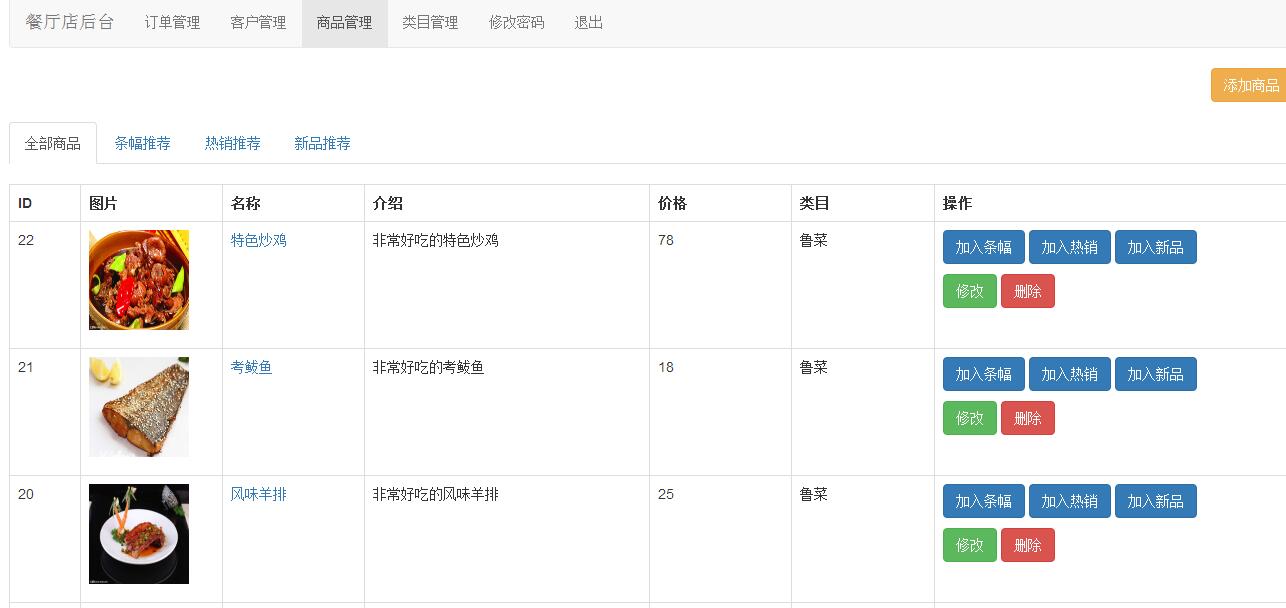
Task: Open the 特色炒鸡 product name link
Action: click(258, 241)
